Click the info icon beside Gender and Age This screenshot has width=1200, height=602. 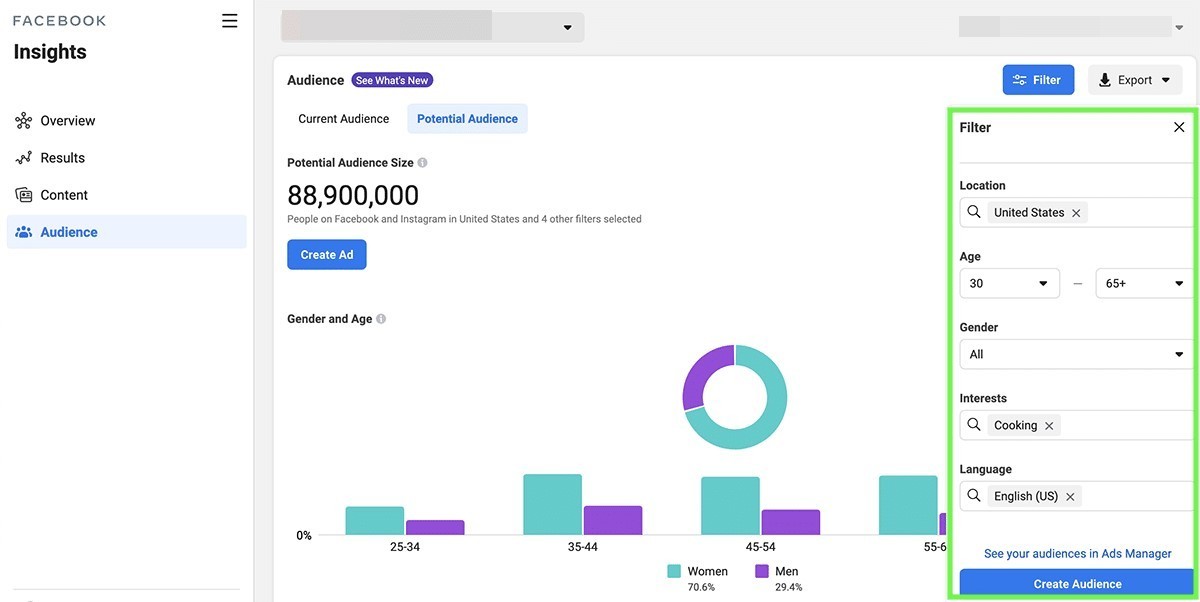point(381,319)
